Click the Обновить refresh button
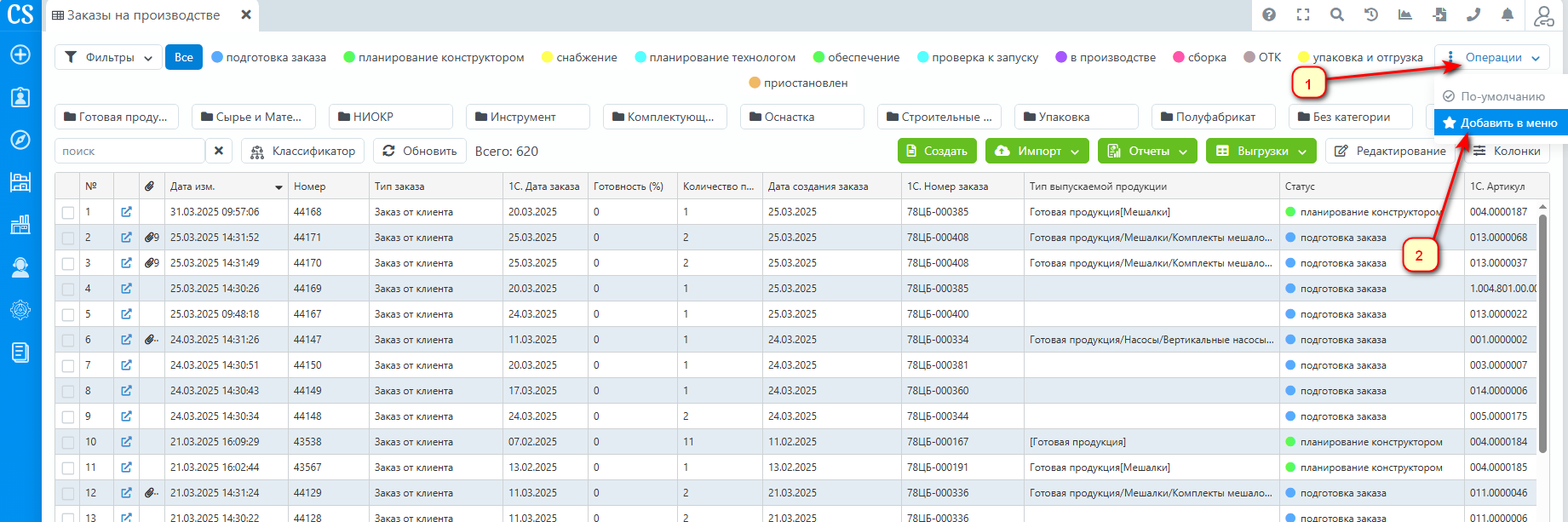 420,151
